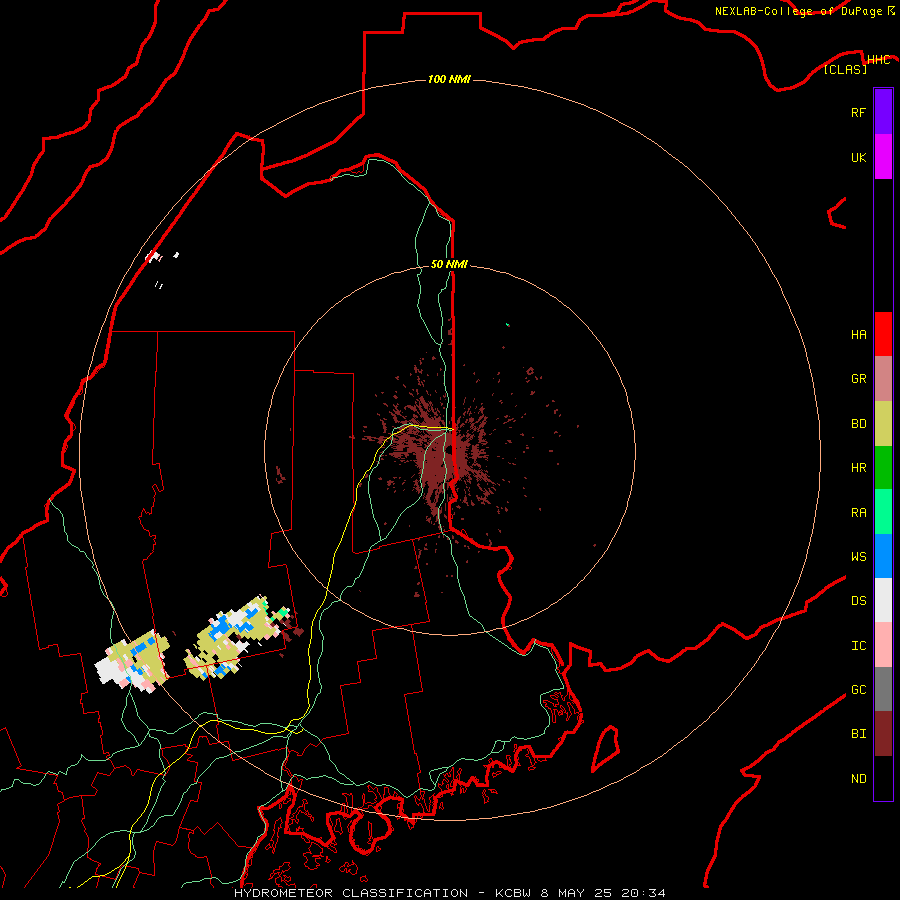Click the 50 NMI range ring label
900x900 pixels.
(449, 264)
